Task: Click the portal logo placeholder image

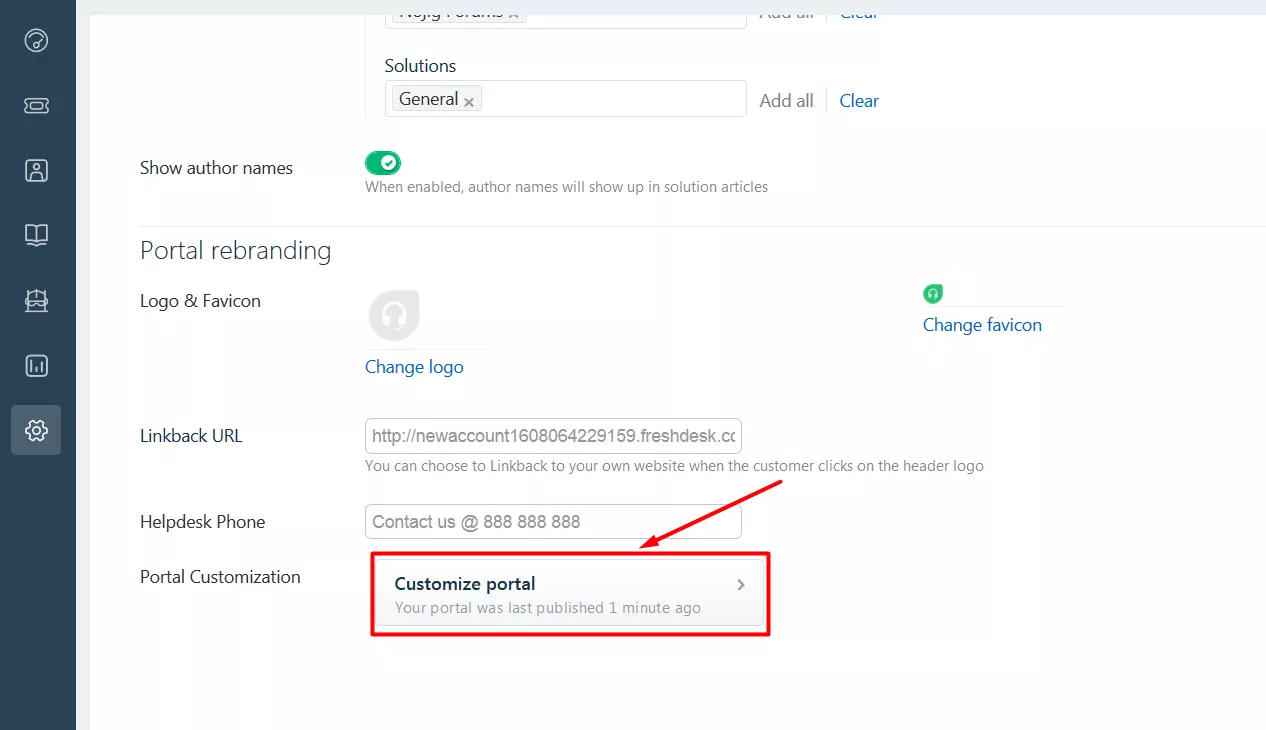Action: [x=394, y=316]
